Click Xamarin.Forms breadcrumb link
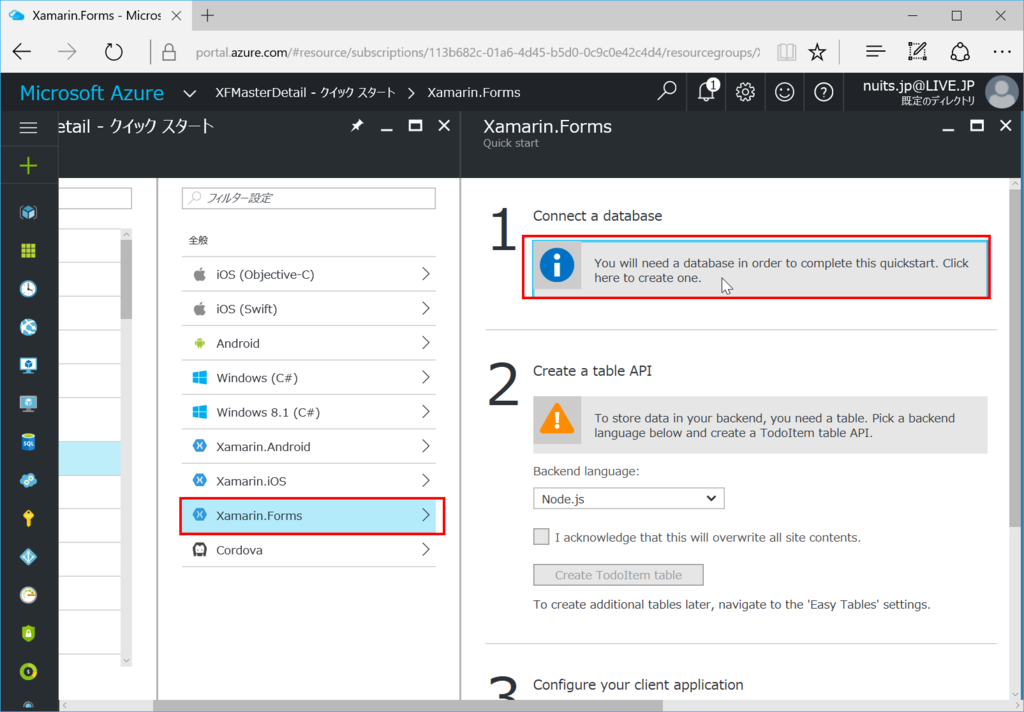 (x=473, y=93)
